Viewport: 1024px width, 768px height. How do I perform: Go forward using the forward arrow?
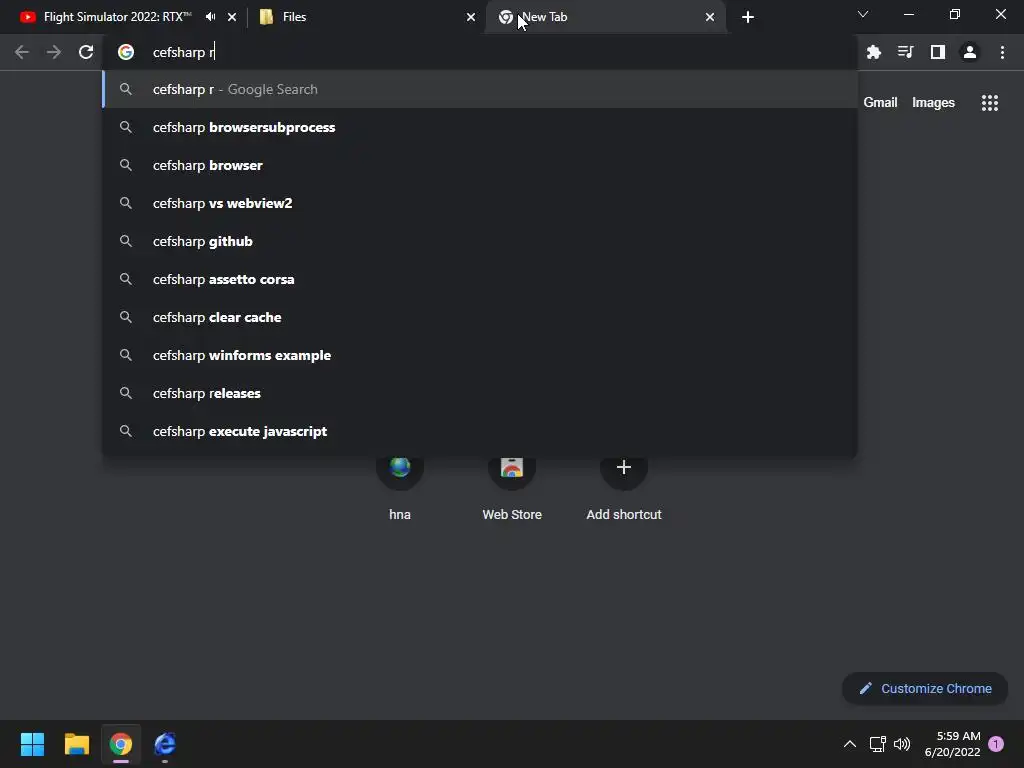(x=54, y=52)
